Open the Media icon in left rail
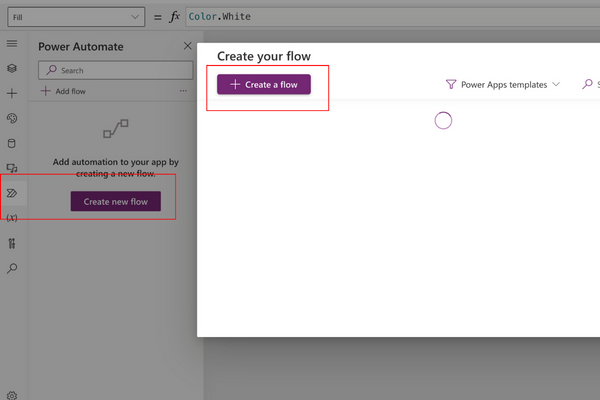Screen dimensions: 600x400 (x=12, y=168)
